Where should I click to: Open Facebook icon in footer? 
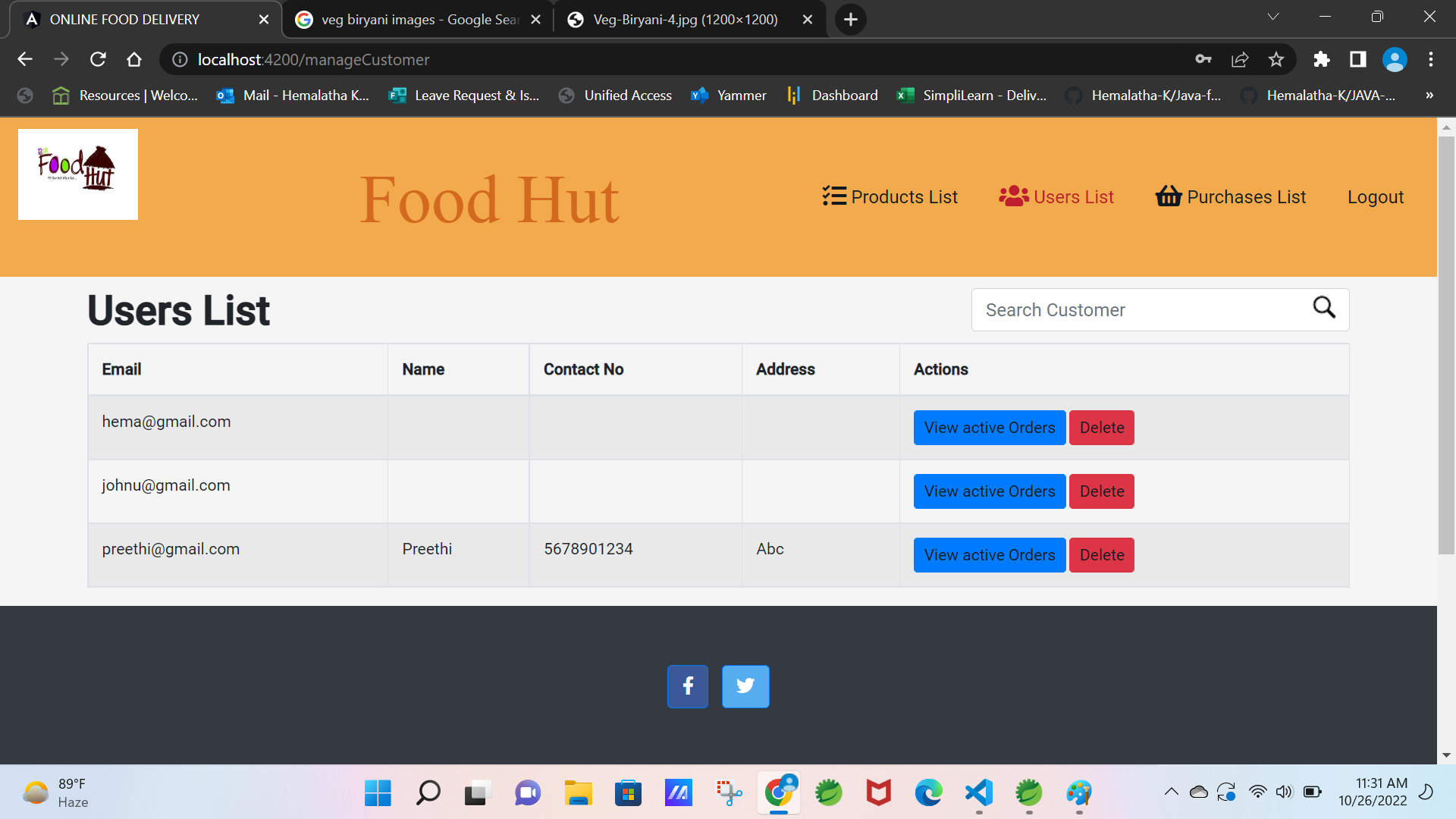pyautogui.click(x=687, y=686)
